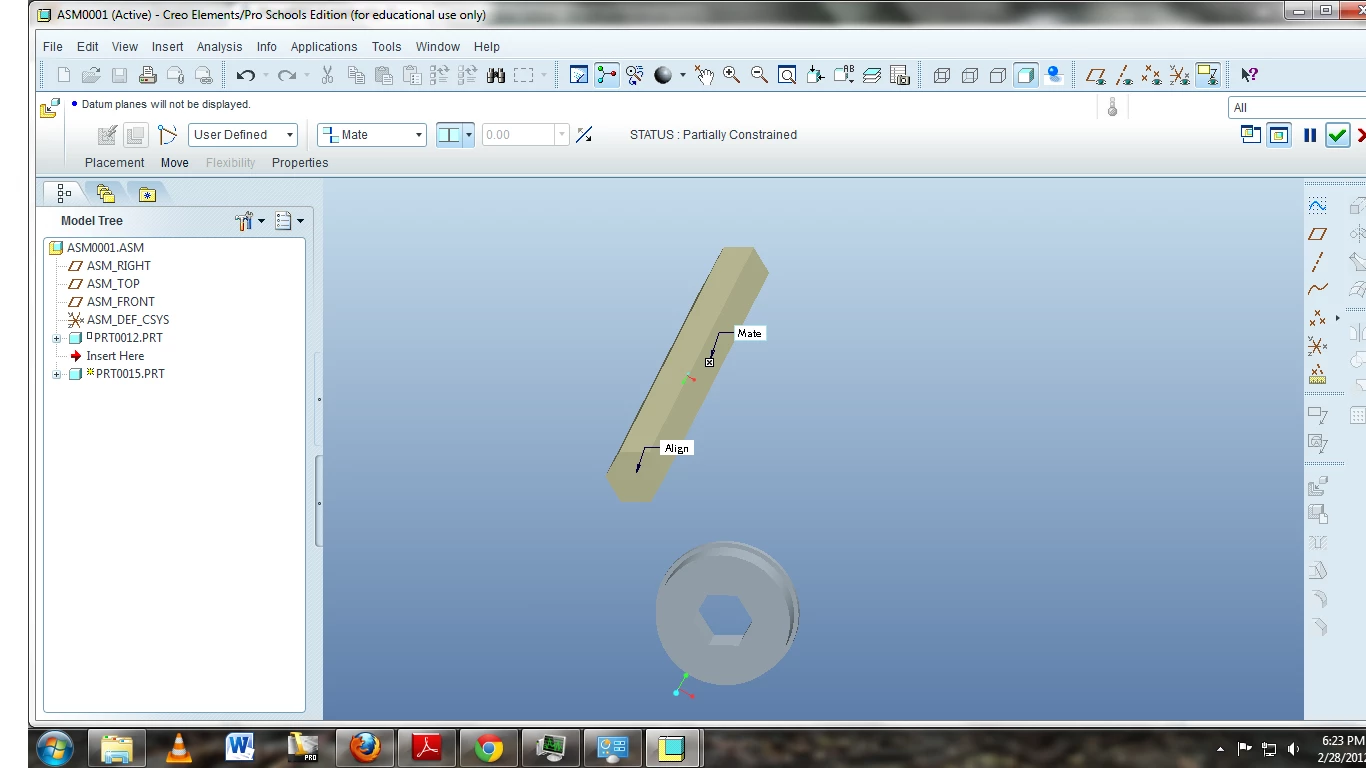Click the Move panel button

tap(174, 163)
